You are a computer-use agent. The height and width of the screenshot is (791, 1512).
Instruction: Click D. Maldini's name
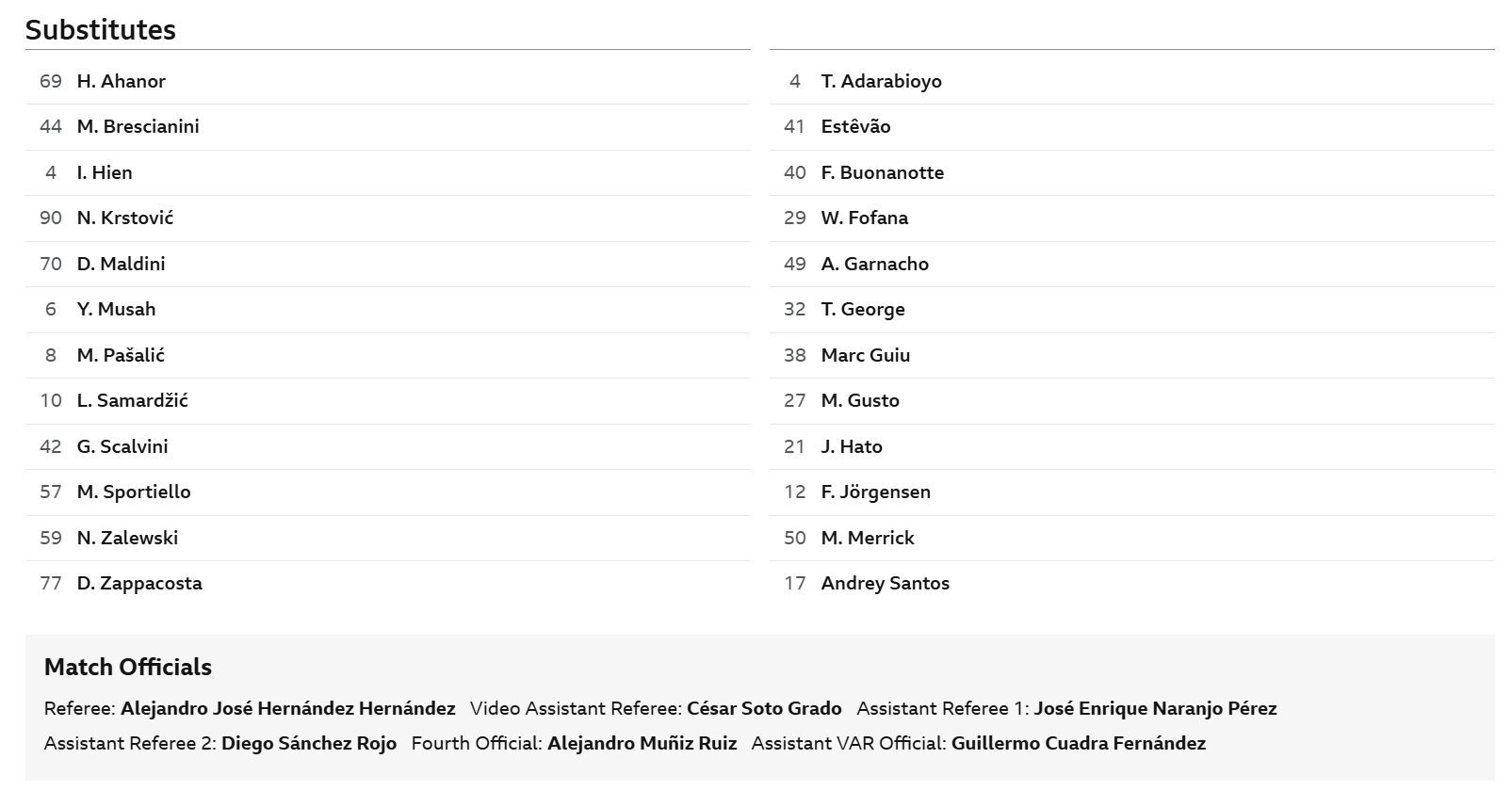tap(121, 264)
